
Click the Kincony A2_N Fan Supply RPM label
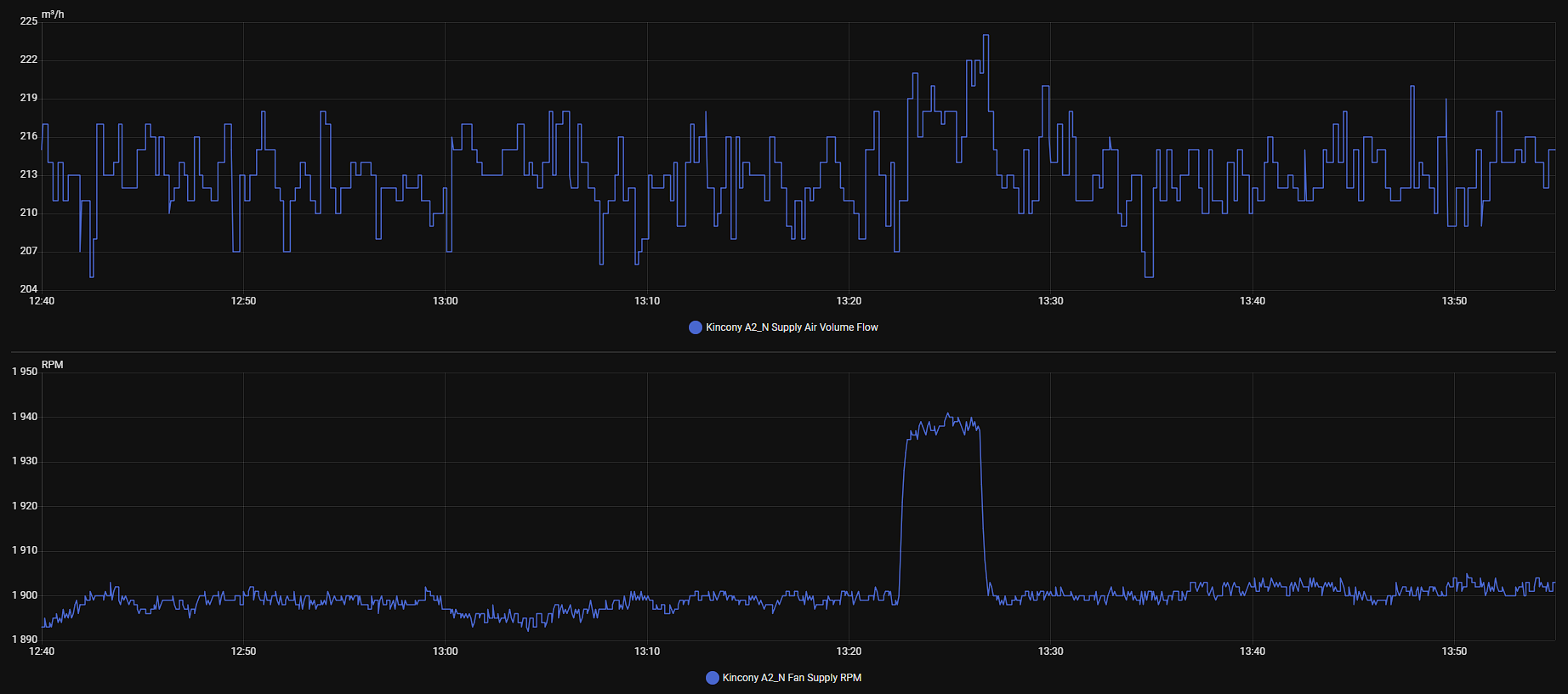click(792, 678)
